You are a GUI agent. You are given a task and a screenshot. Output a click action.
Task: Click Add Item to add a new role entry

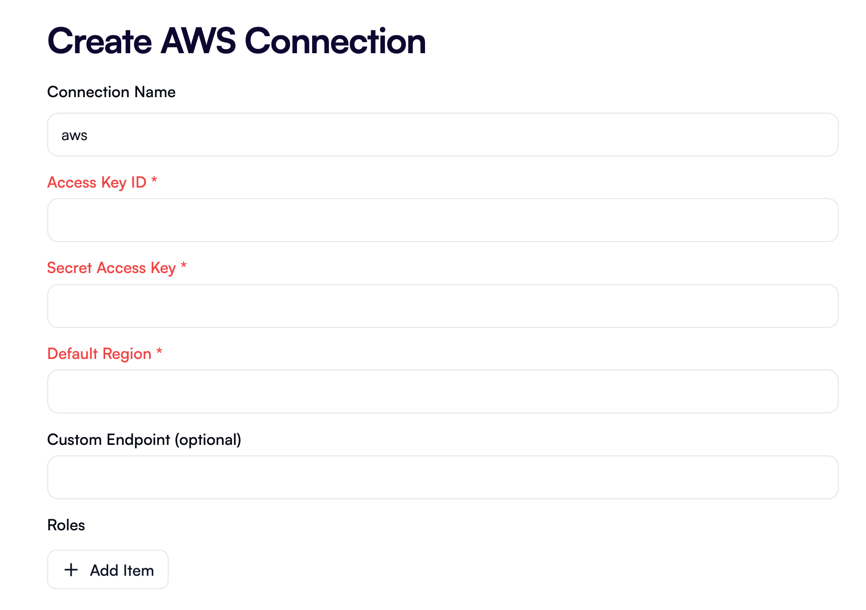[x=107, y=569]
